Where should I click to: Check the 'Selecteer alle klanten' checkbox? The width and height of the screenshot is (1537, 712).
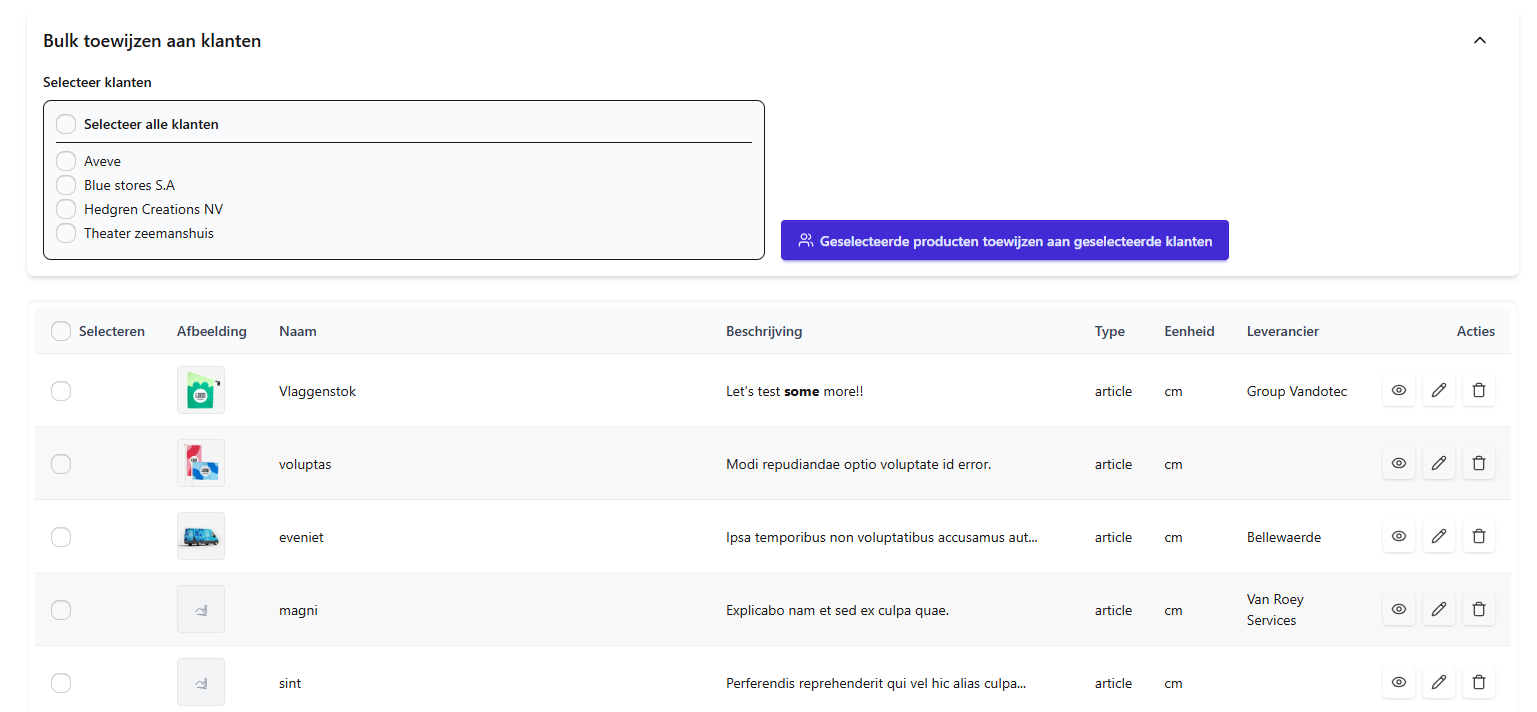[x=66, y=125]
